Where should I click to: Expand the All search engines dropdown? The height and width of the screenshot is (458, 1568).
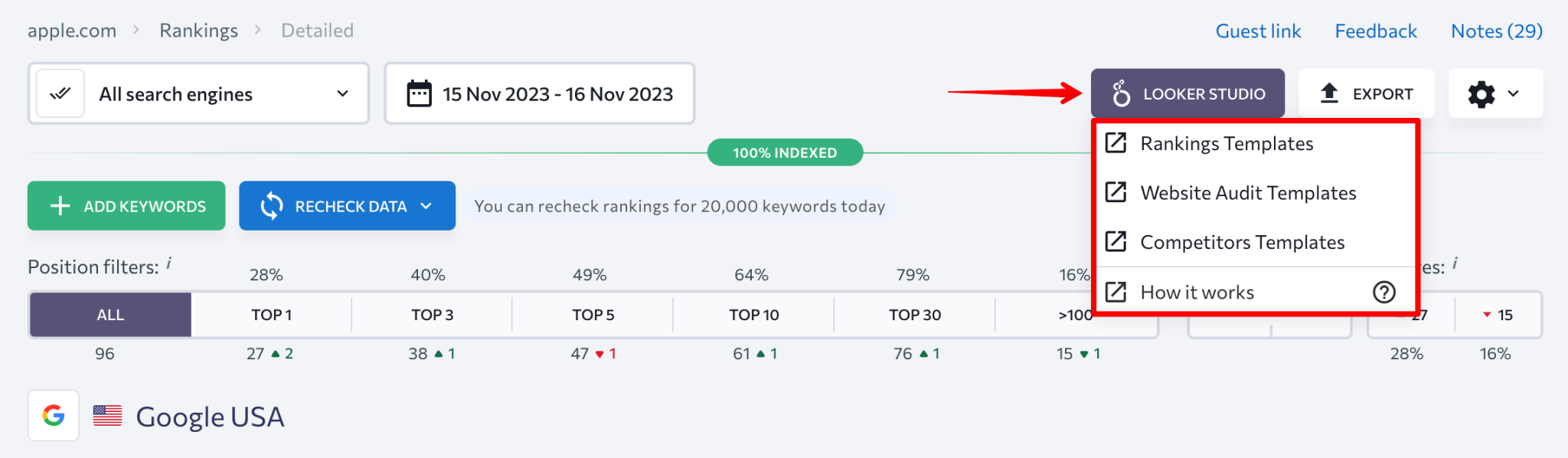coord(342,93)
